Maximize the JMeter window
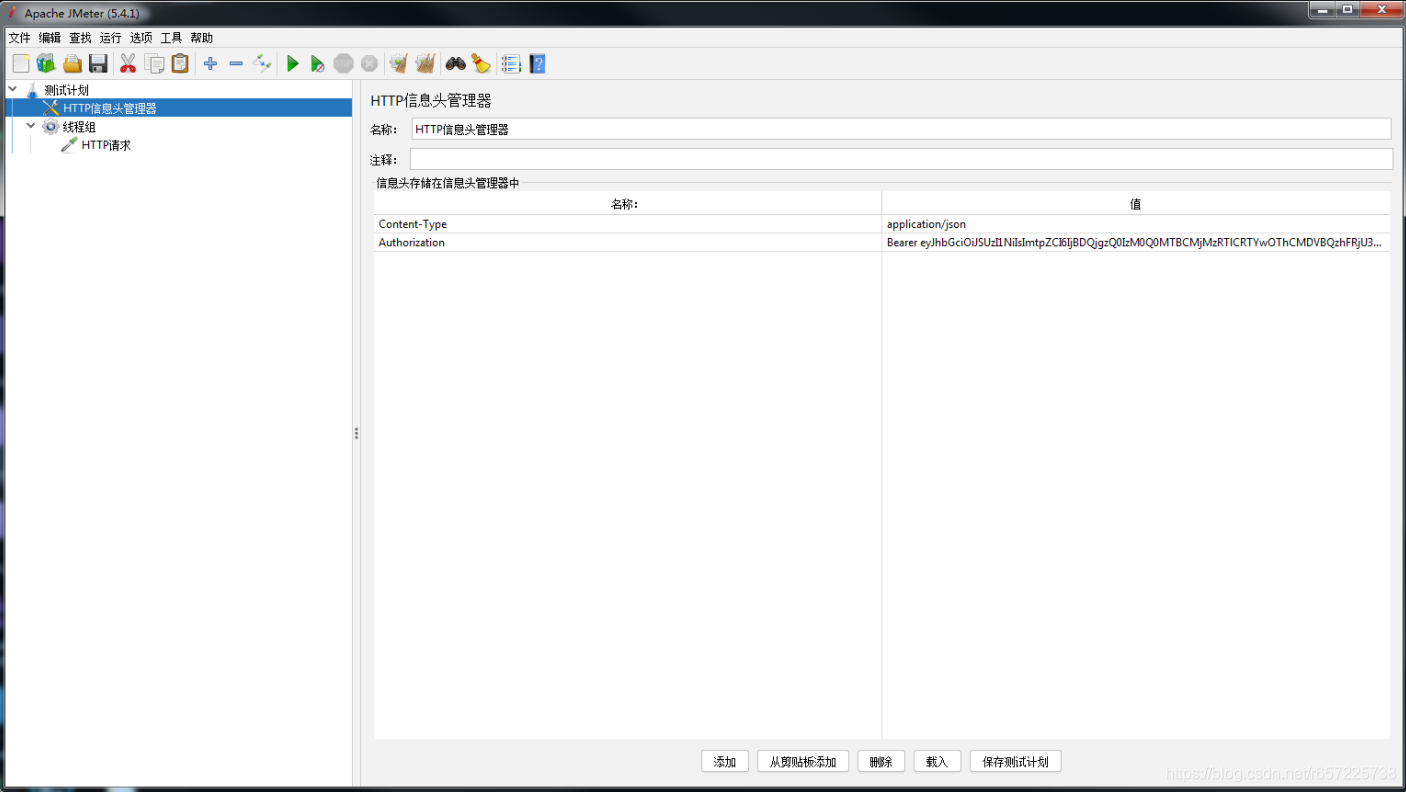 coord(1348,9)
